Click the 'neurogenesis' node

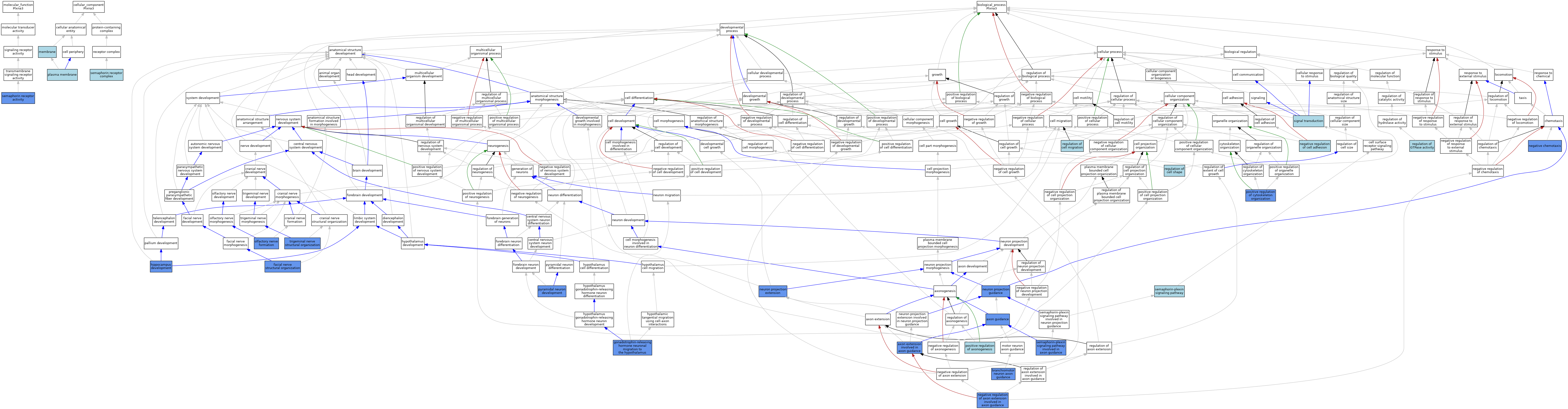coord(498,146)
